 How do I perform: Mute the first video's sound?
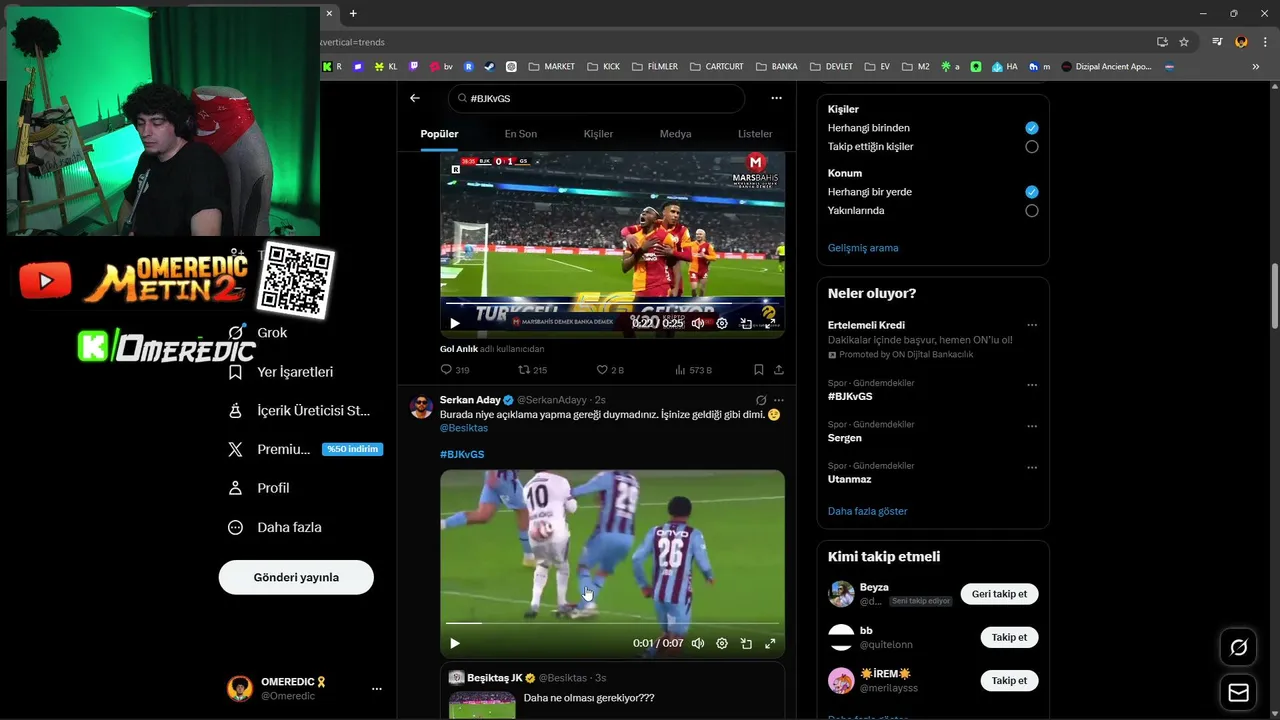[x=698, y=323]
